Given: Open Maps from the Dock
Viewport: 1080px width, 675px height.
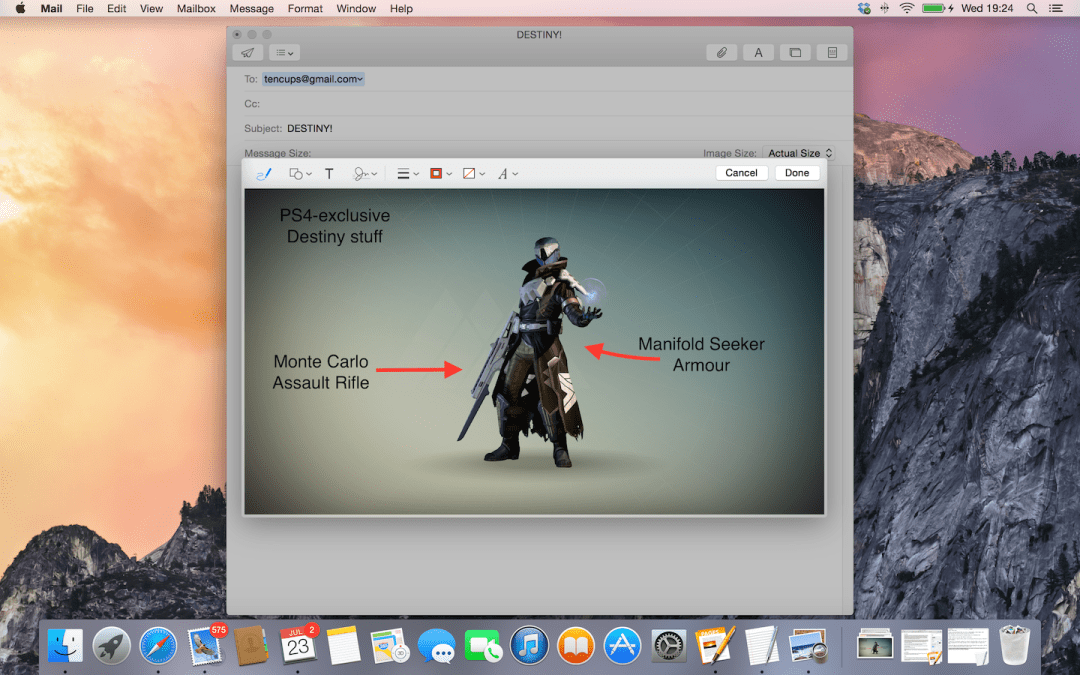Looking at the screenshot, I should 390,647.
